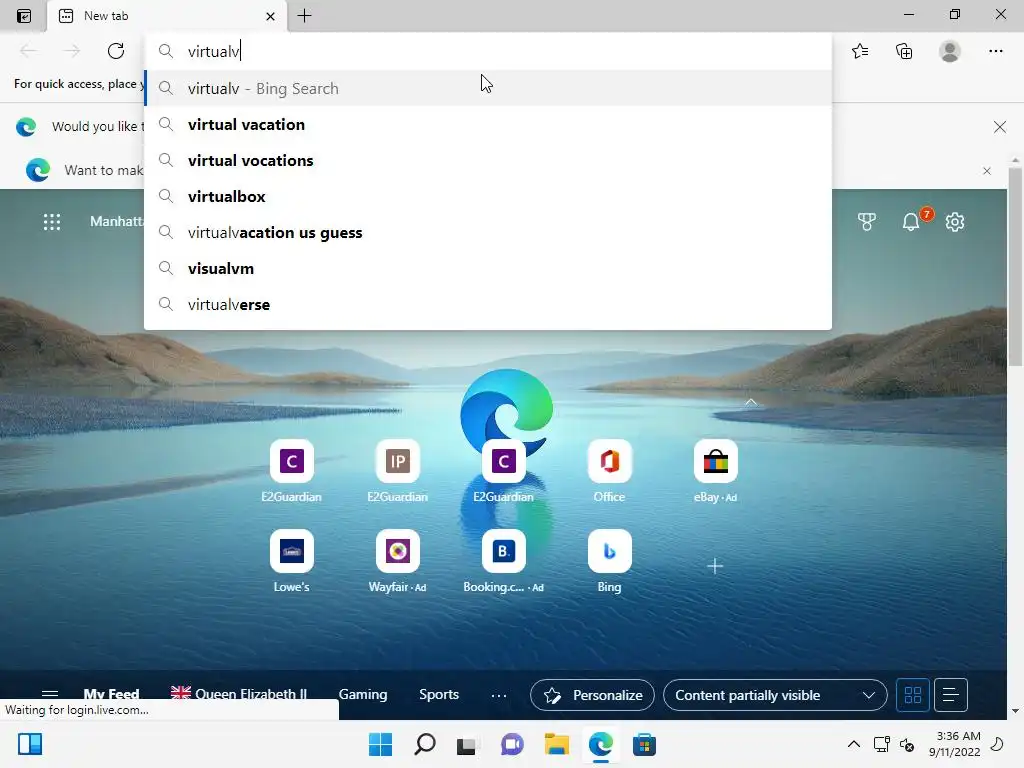This screenshot has width=1024, height=768.
Task: Select 'virtualv - Bing Search' suggestion
Action: click(488, 88)
